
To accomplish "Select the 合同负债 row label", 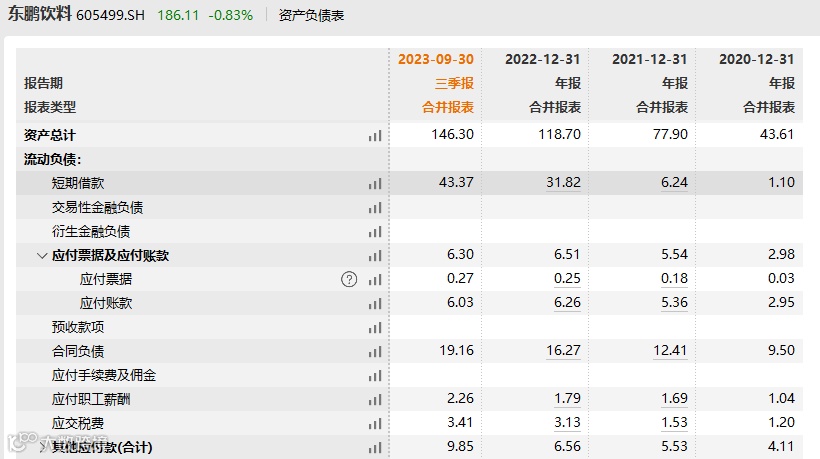I will tap(78, 351).
